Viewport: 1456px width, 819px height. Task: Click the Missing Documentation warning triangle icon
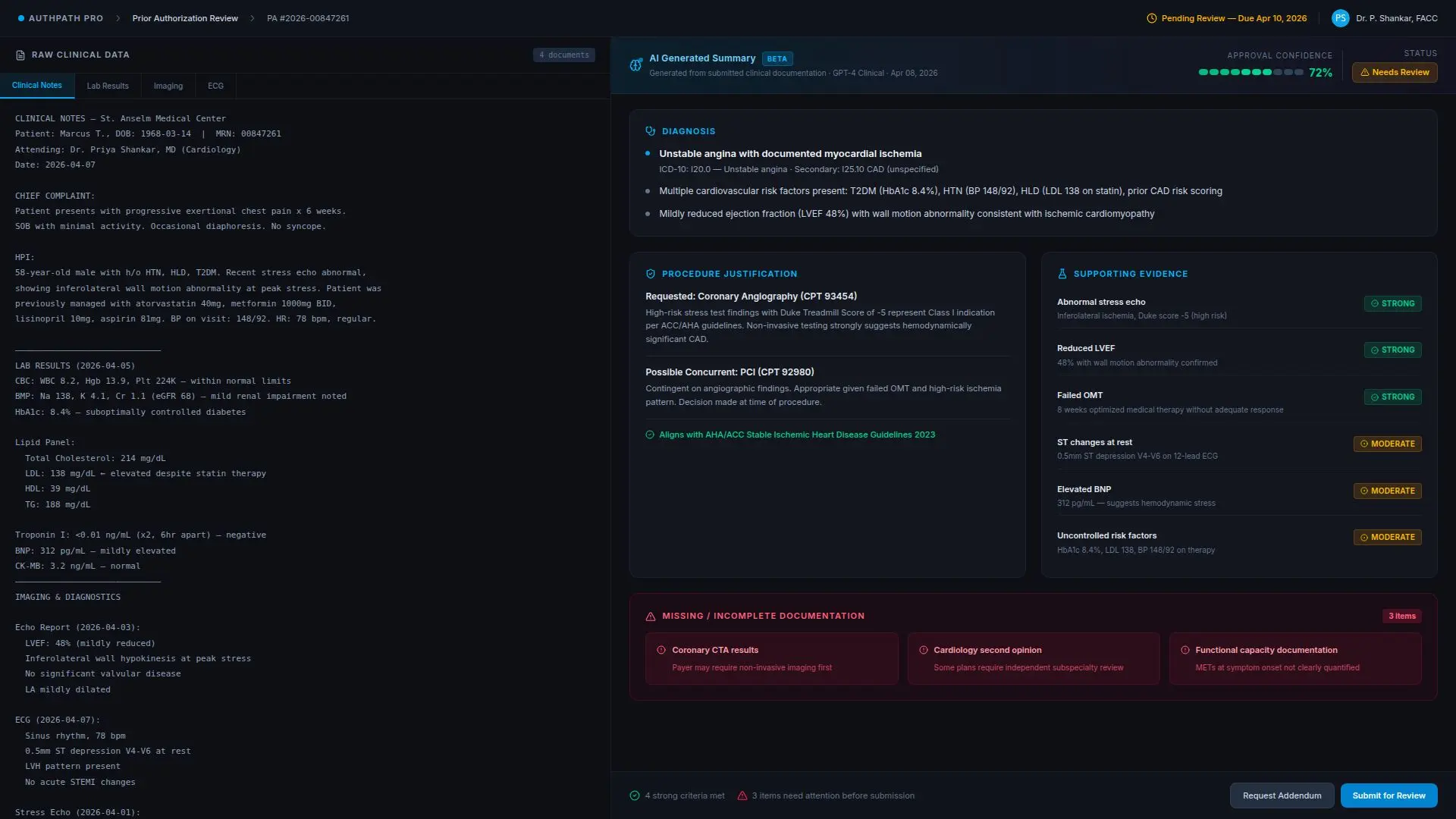650,617
